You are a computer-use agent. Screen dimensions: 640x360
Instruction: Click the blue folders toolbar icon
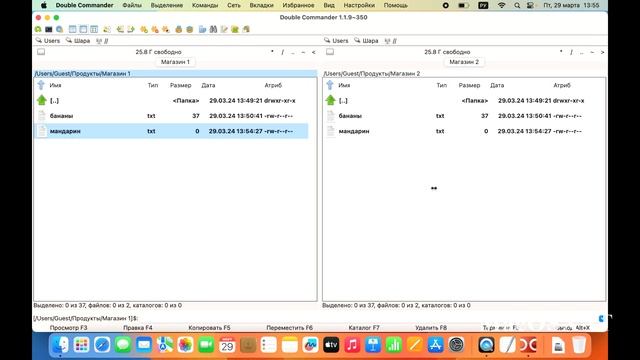tap(202, 29)
